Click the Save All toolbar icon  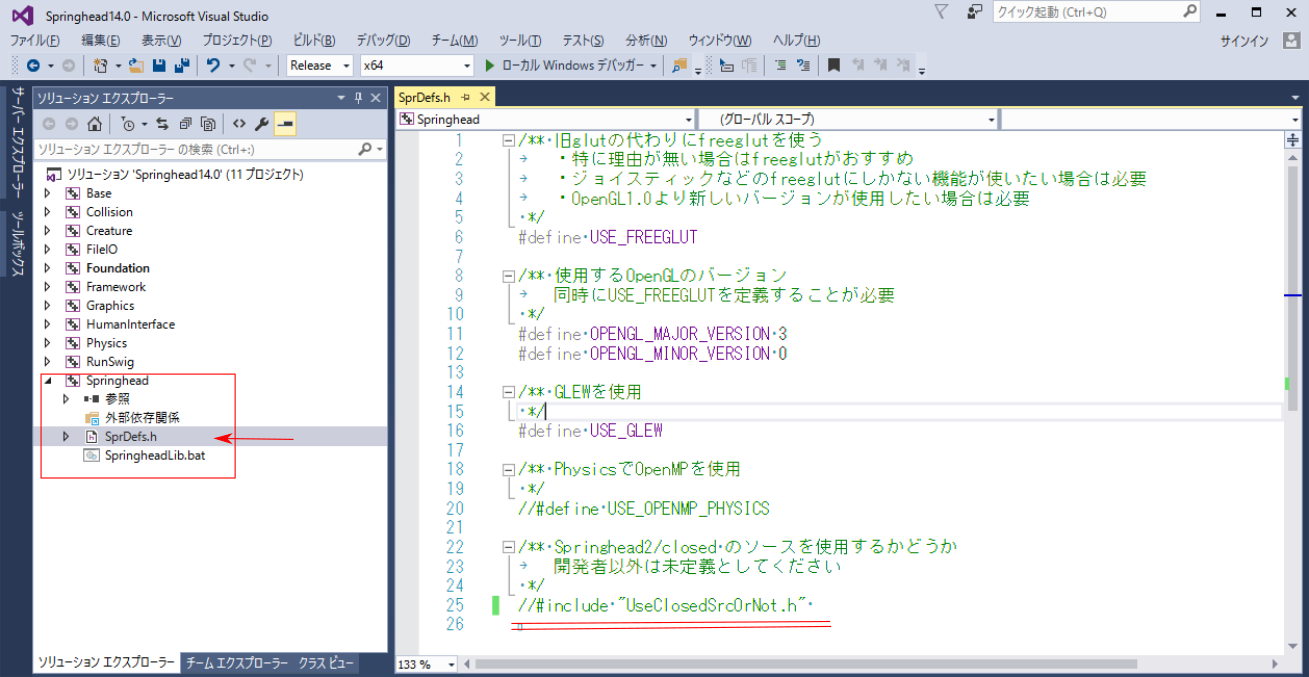181,65
